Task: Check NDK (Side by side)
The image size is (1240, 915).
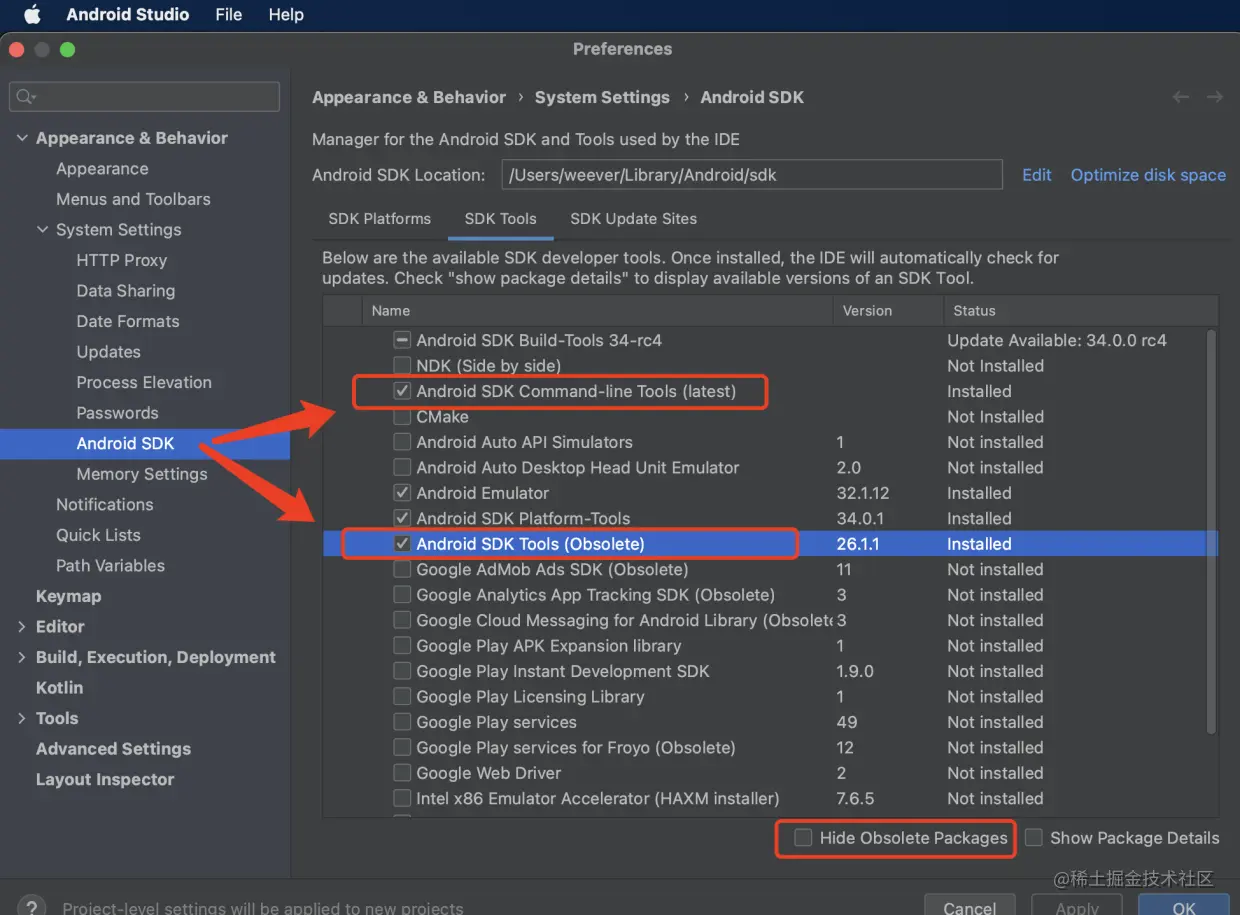Action: pyautogui.click(x=402, y=365)
